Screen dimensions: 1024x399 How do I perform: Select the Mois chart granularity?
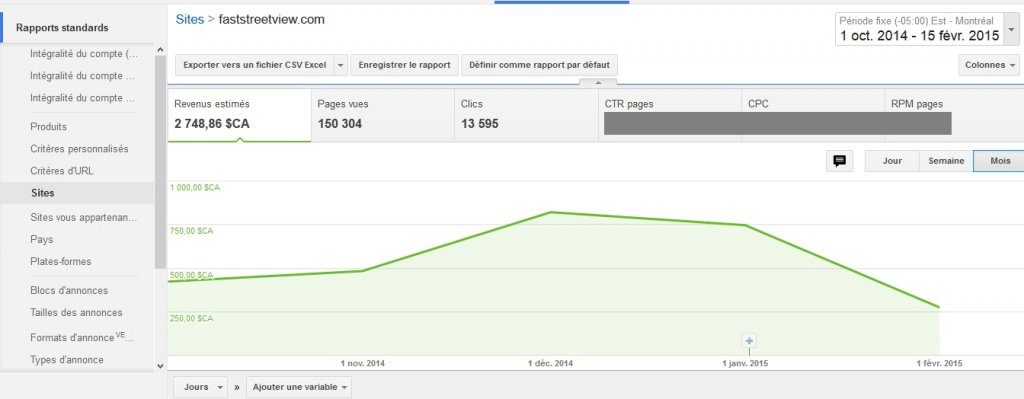pyautogui.click(x=1000, y=161)
